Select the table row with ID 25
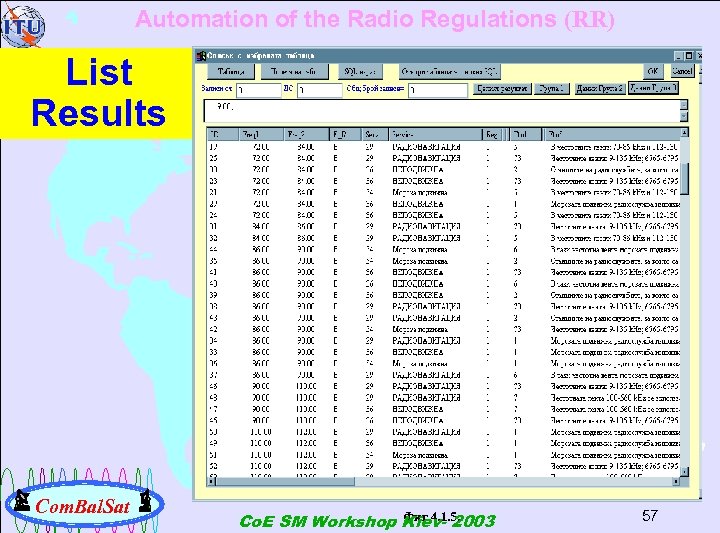This screenshot has width=720, height=533. pyautogui.click(x=444, y=158)
